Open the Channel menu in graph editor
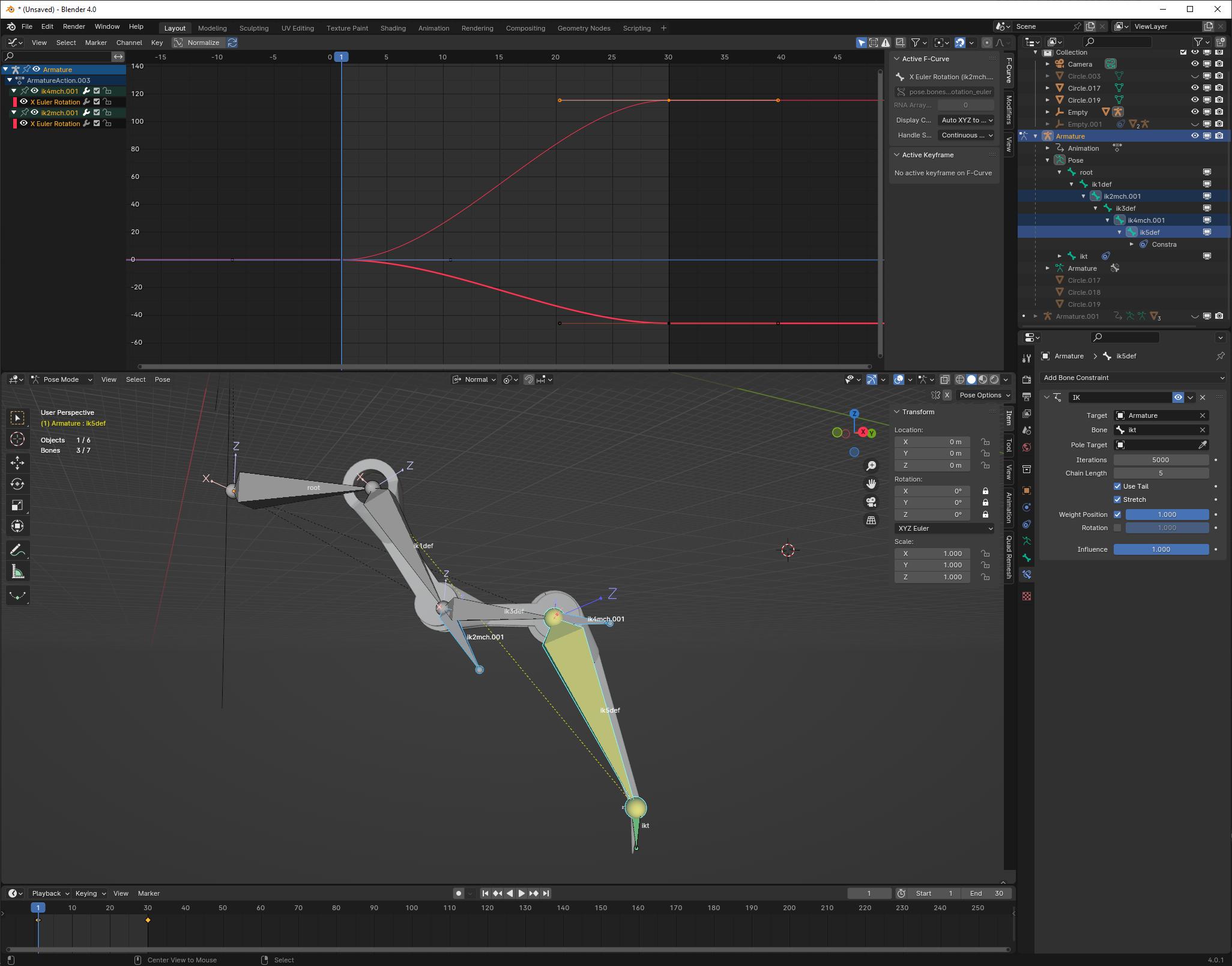1232x966 pixels. click(x=129, y=43)
